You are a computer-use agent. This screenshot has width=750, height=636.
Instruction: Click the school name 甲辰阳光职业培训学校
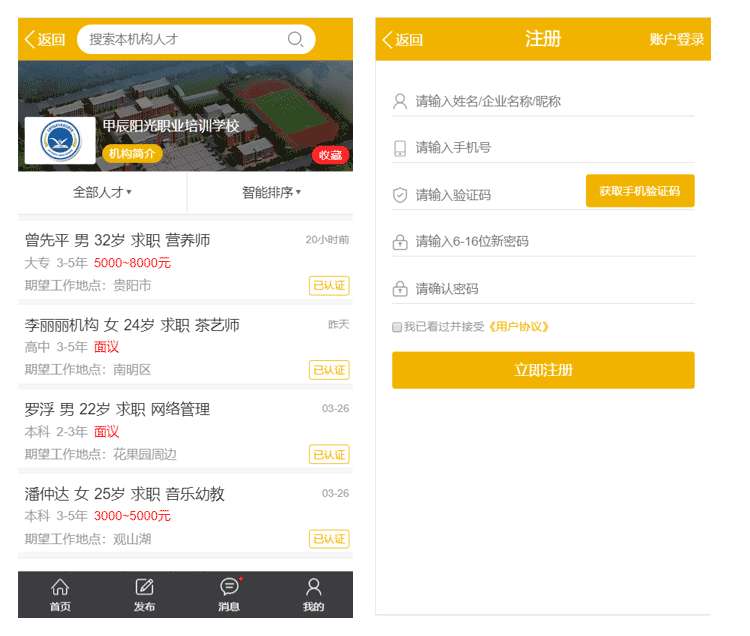[171, 126]
